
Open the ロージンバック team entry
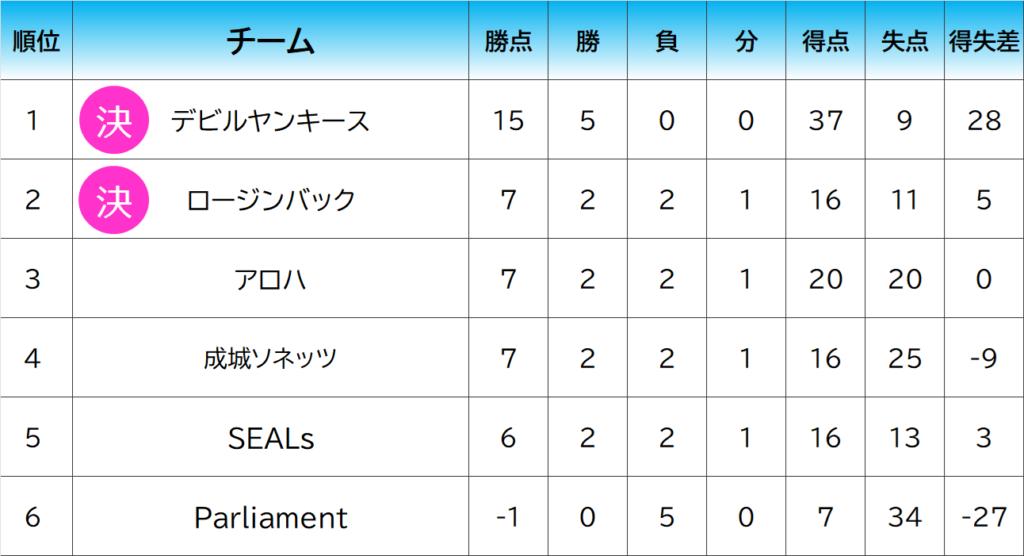pos(271,200)
